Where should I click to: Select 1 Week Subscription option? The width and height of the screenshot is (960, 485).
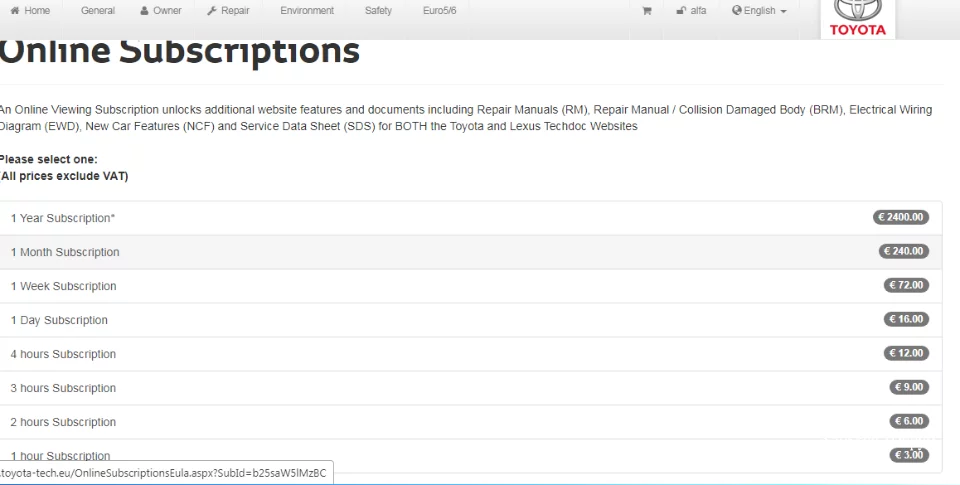coord(471,286)
